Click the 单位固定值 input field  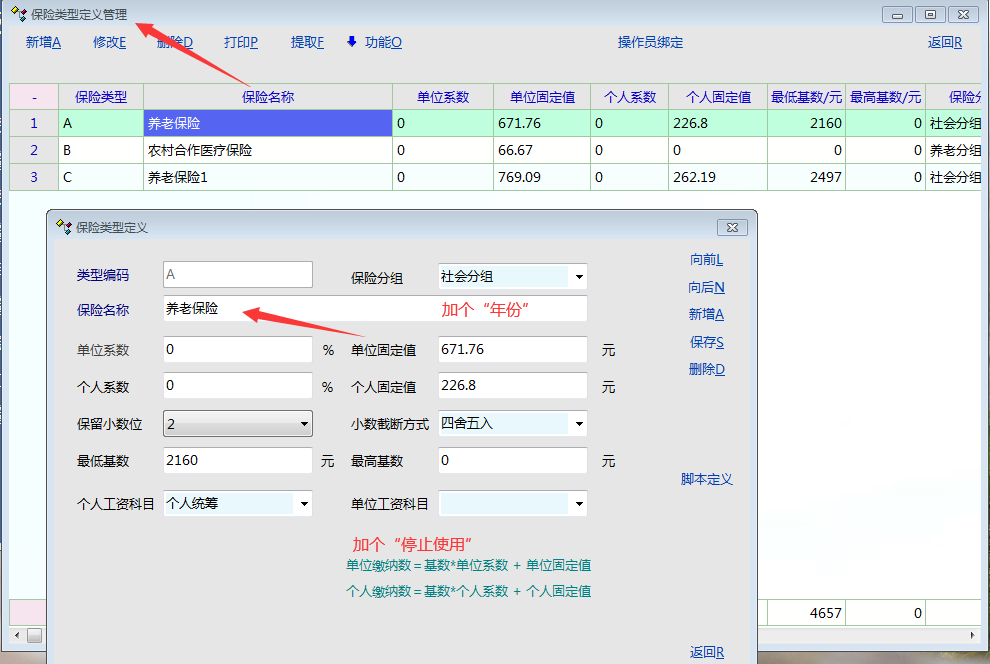coord(512,350)
